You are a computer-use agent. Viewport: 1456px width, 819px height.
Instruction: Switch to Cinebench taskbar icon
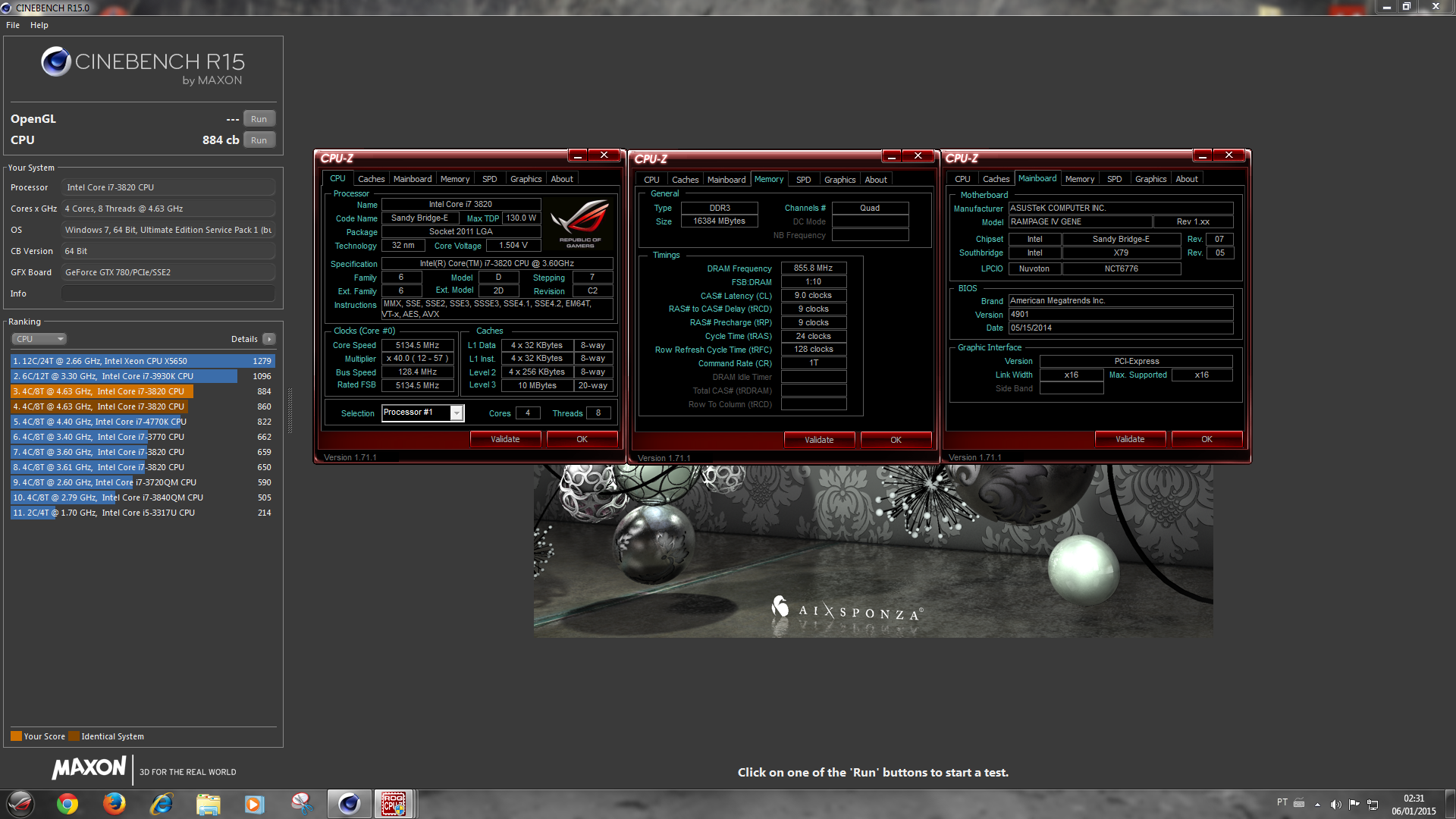pyautogui.click(x=349, y=804)
